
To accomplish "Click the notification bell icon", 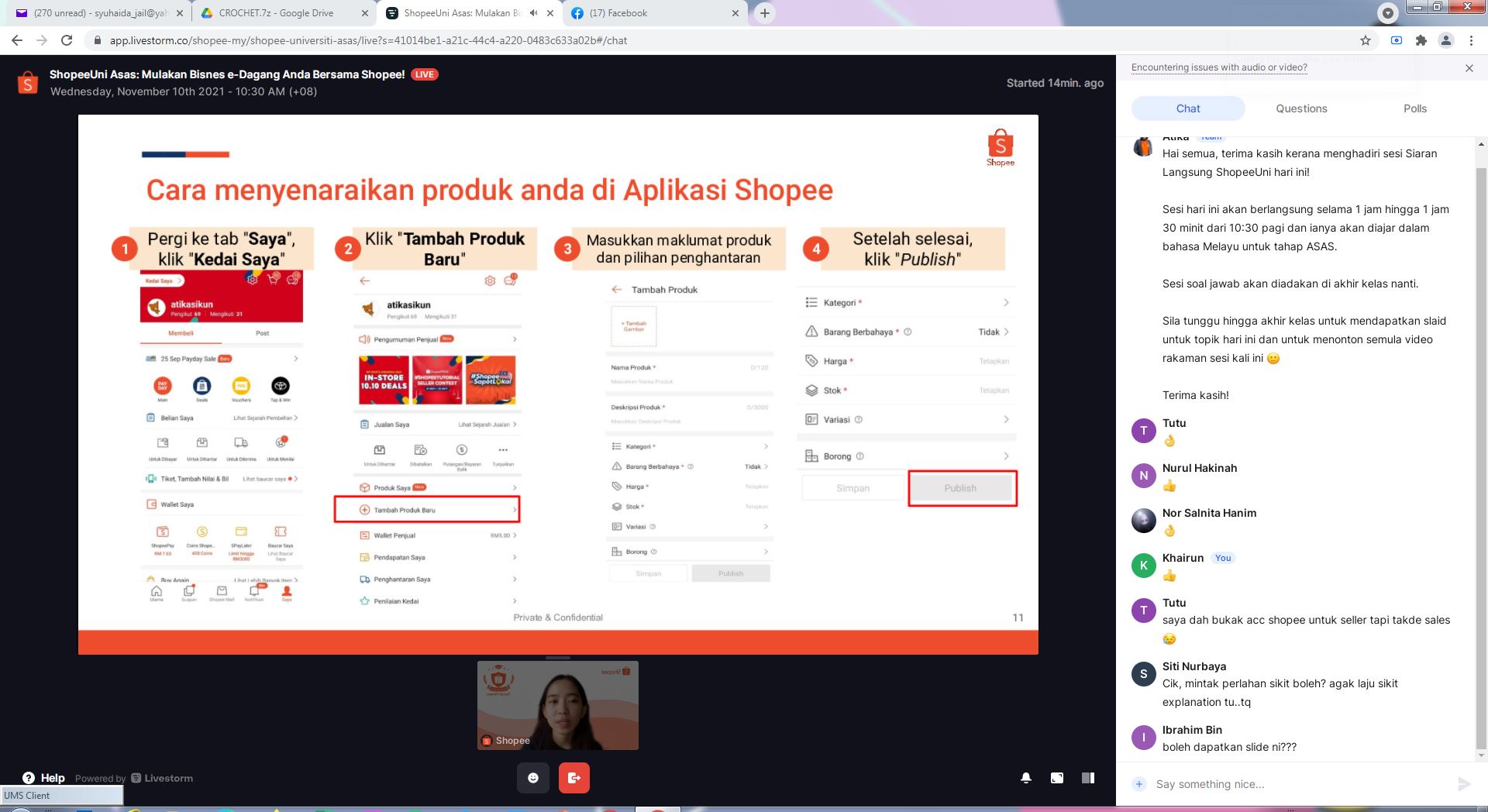I will click(x=1026, y=778).
